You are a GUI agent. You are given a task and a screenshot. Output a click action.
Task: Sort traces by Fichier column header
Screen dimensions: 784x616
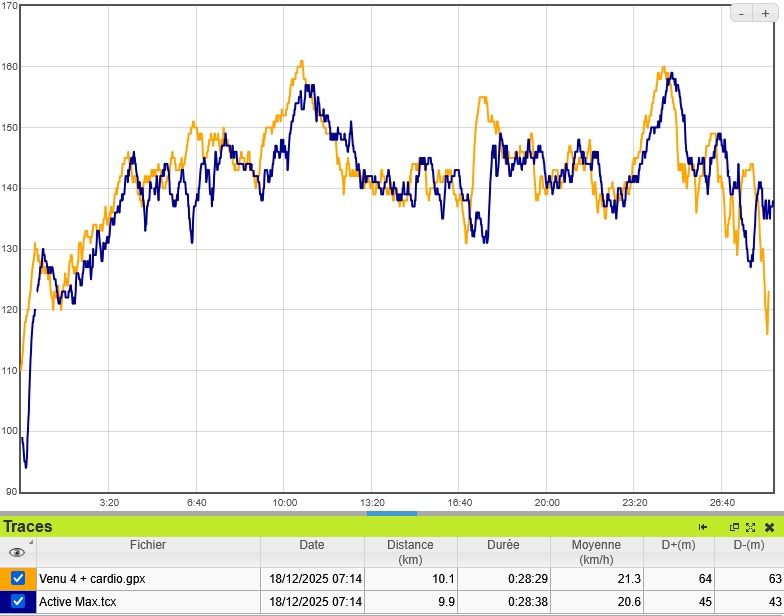tap(148, 545)
